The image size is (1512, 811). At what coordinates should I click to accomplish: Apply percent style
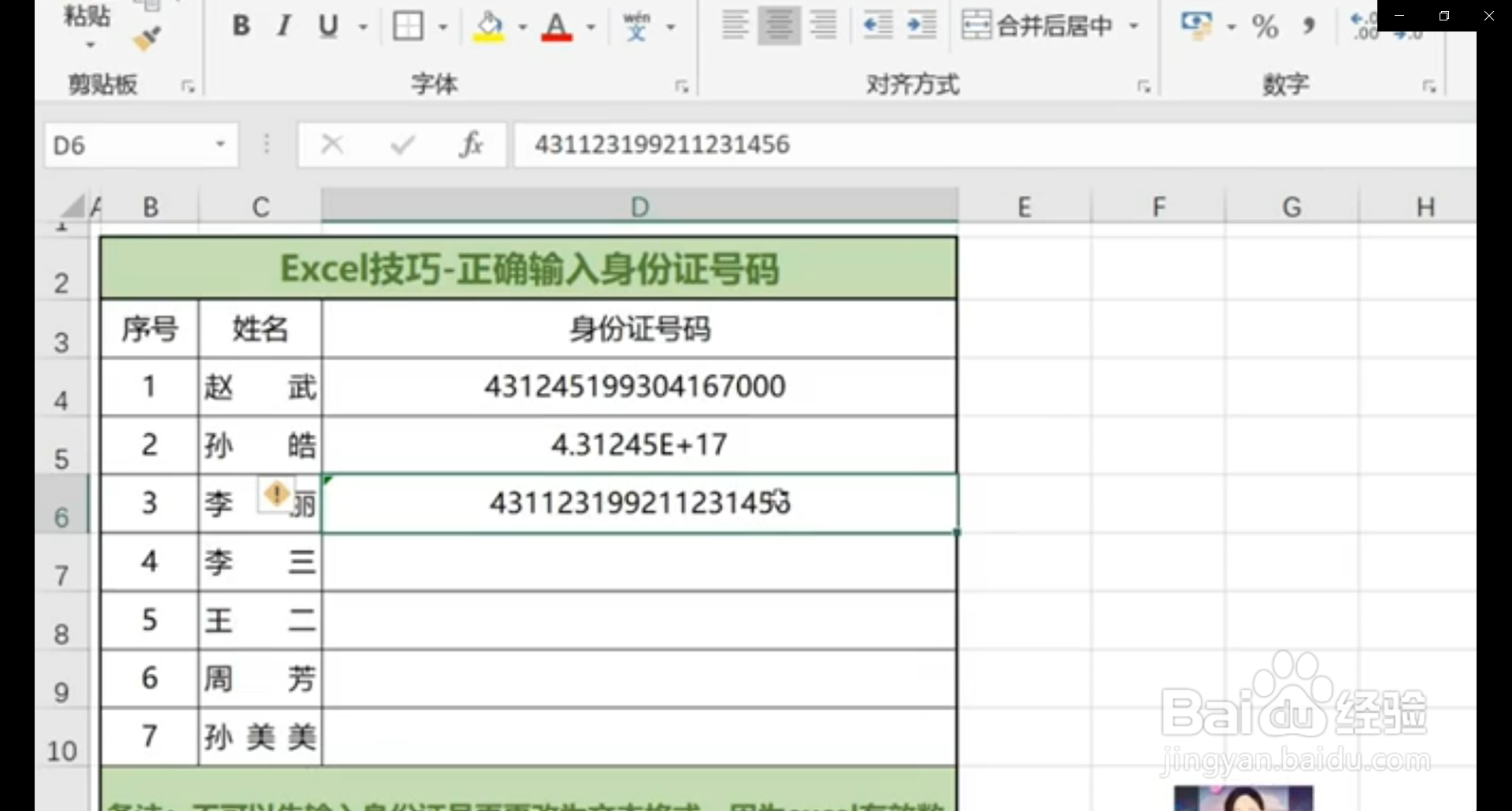[1265, 26]
